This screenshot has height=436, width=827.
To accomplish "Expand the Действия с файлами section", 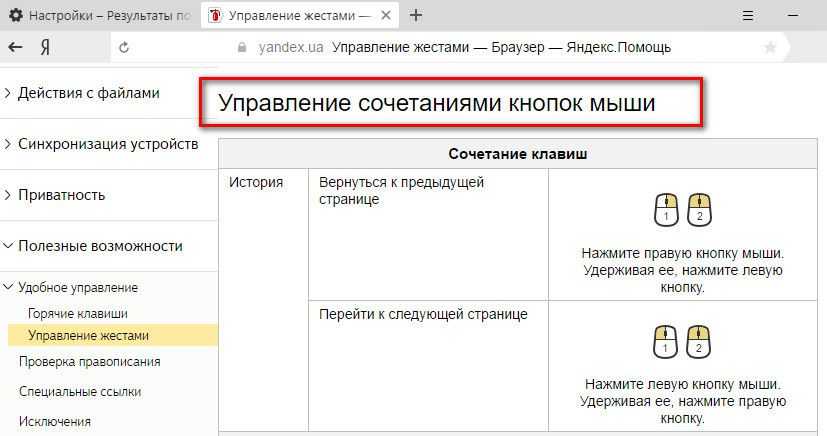I will click(88, 93).
